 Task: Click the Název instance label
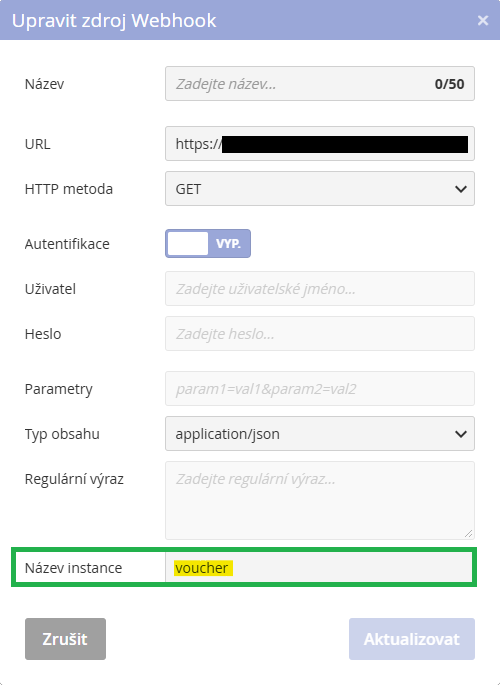(x=73, y=568)
